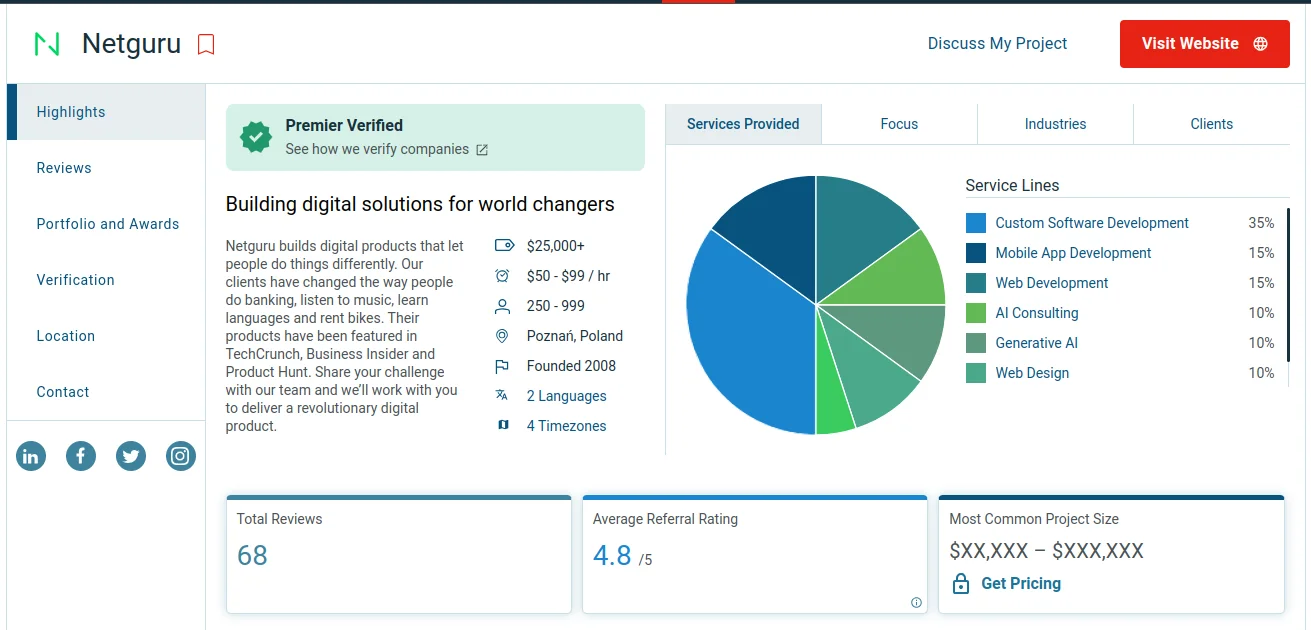Open the Industries tab
Image resolution: width=1311 pixels, height=630 pixels.
point(1055,124)
